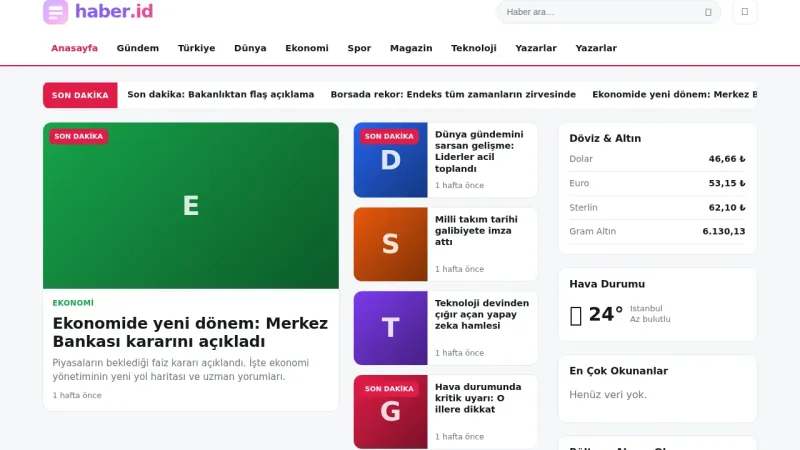The image size is (800, 450).
Task: Click the EKONOMİ category label
Action: coord(73,303)
